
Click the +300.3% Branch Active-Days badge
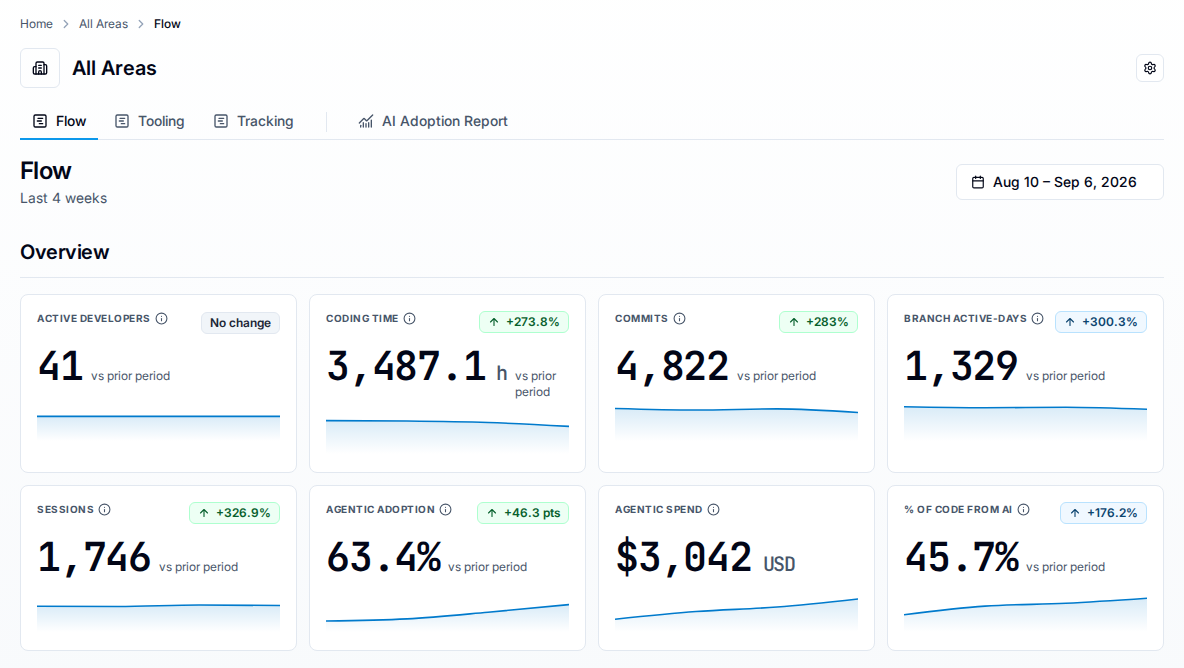1101,322
